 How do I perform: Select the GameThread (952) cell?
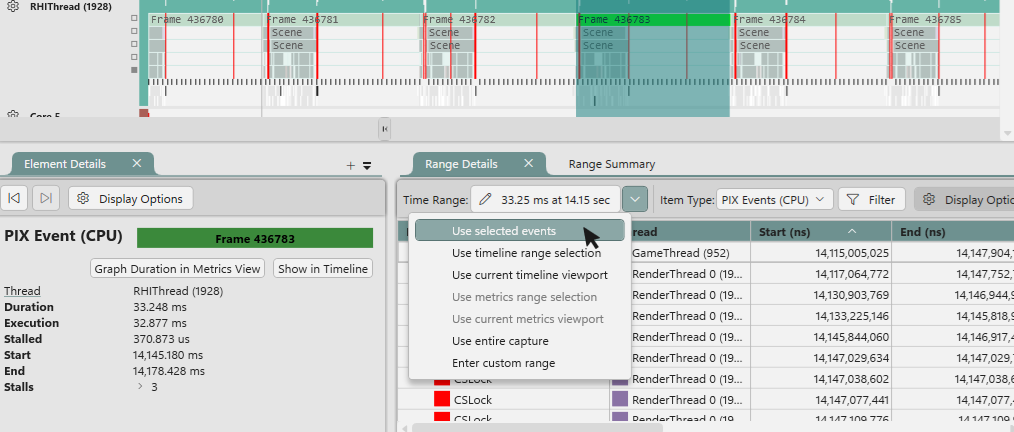tap(680, 253)
